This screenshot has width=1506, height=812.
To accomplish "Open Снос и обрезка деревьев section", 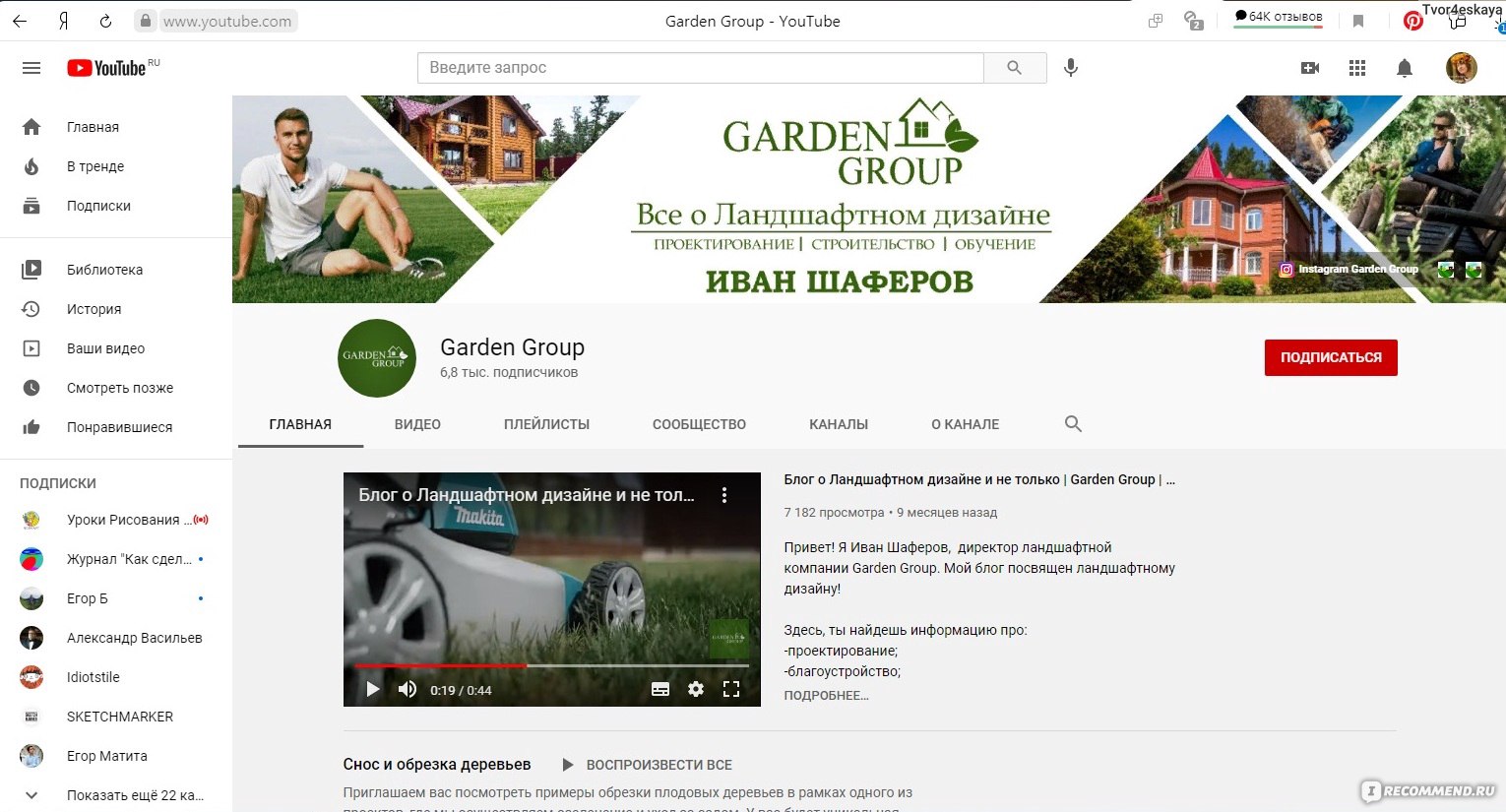I will click(x=437, y=765).
